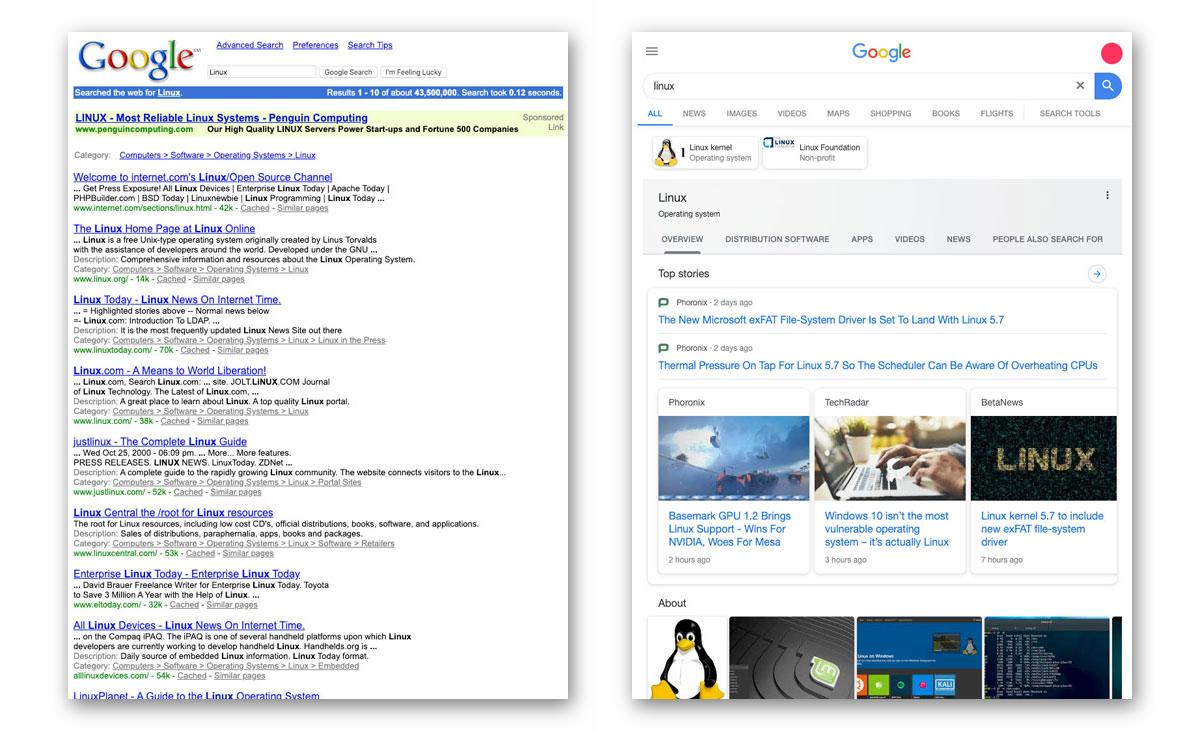Click the I'm Feeling Lucky button
The height and width of the screenshot is (731, 1200).
(x=413, y=72)
